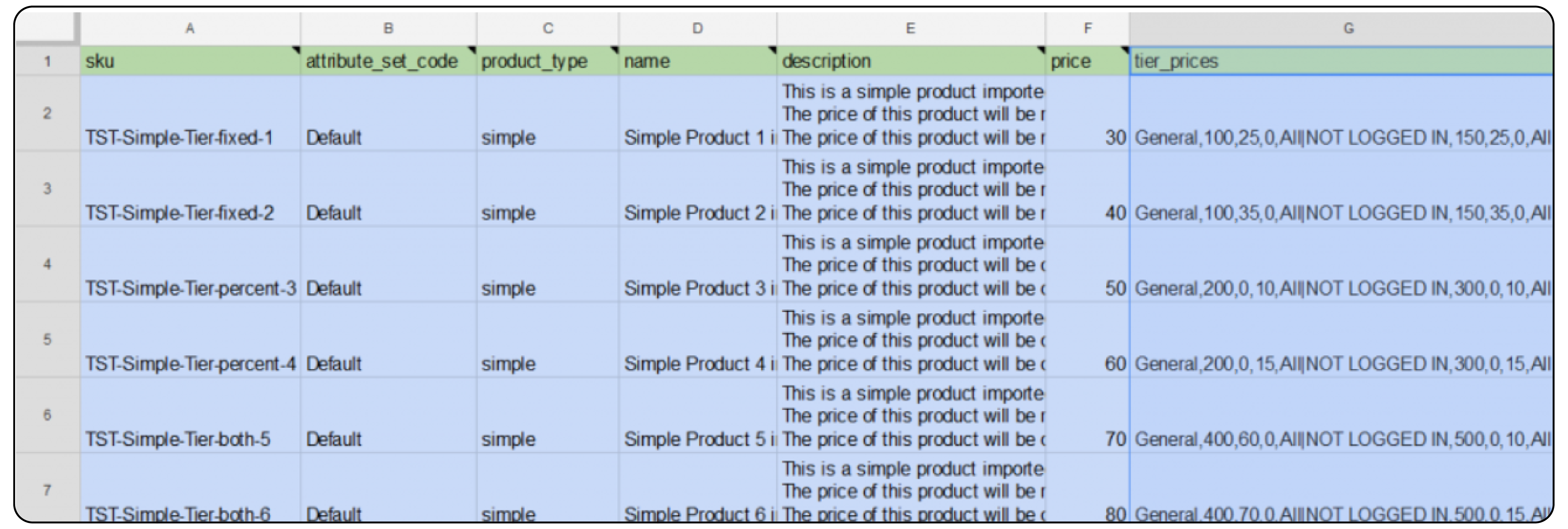Image resolution: width=1568 pixels, height=529 pixels.
Task: Click tier price cell 'General,200,0,10,All'
Action: pos(1341,264)
